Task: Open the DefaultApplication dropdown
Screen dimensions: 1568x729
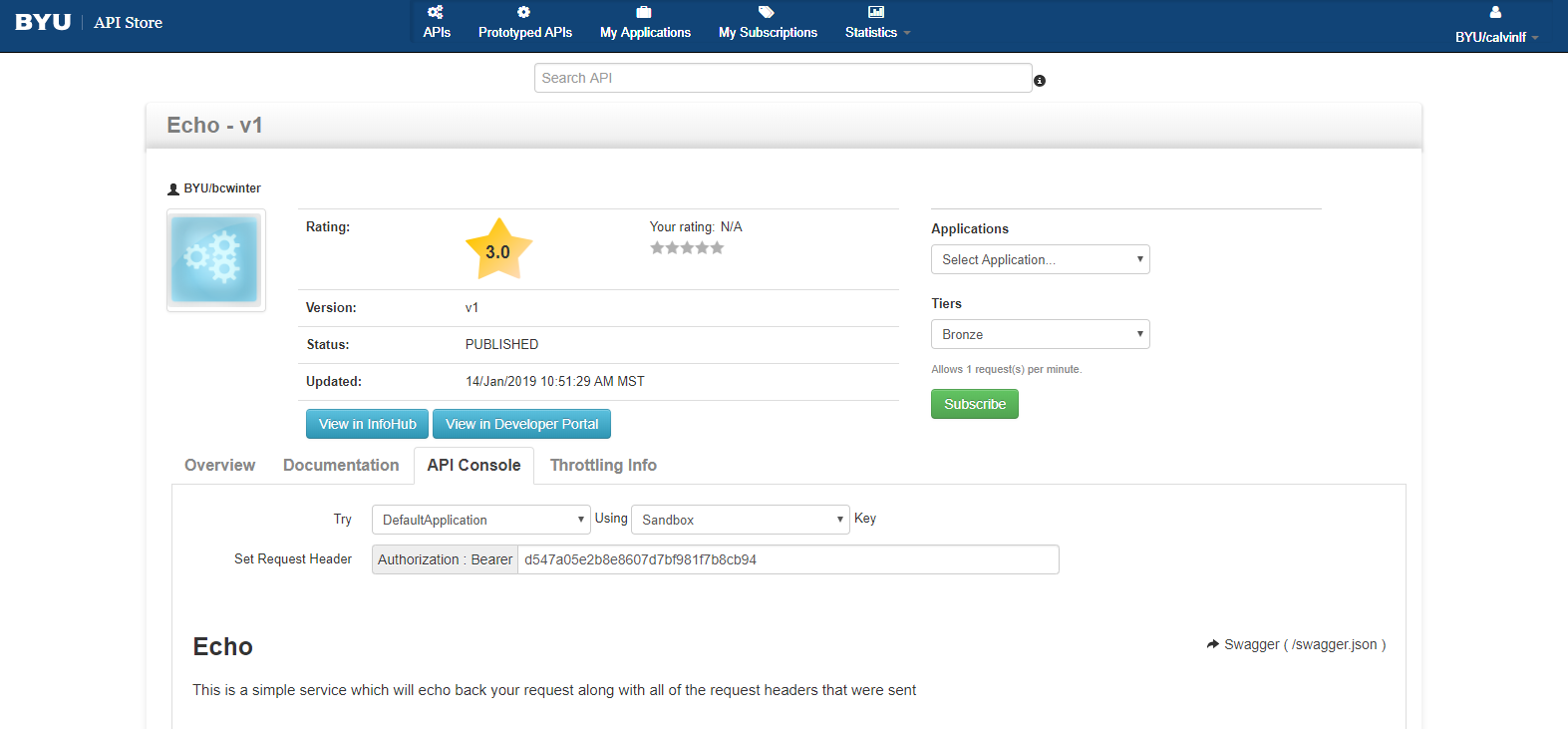Action: coord(481,520)
